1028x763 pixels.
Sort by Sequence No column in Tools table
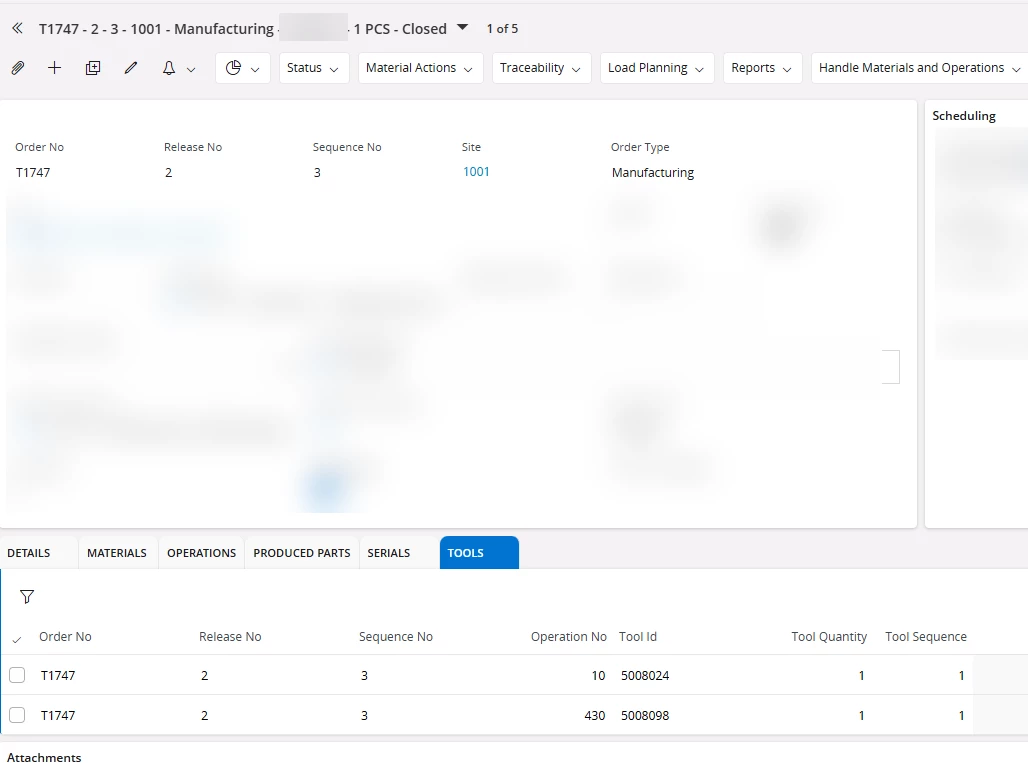(395, 636)
